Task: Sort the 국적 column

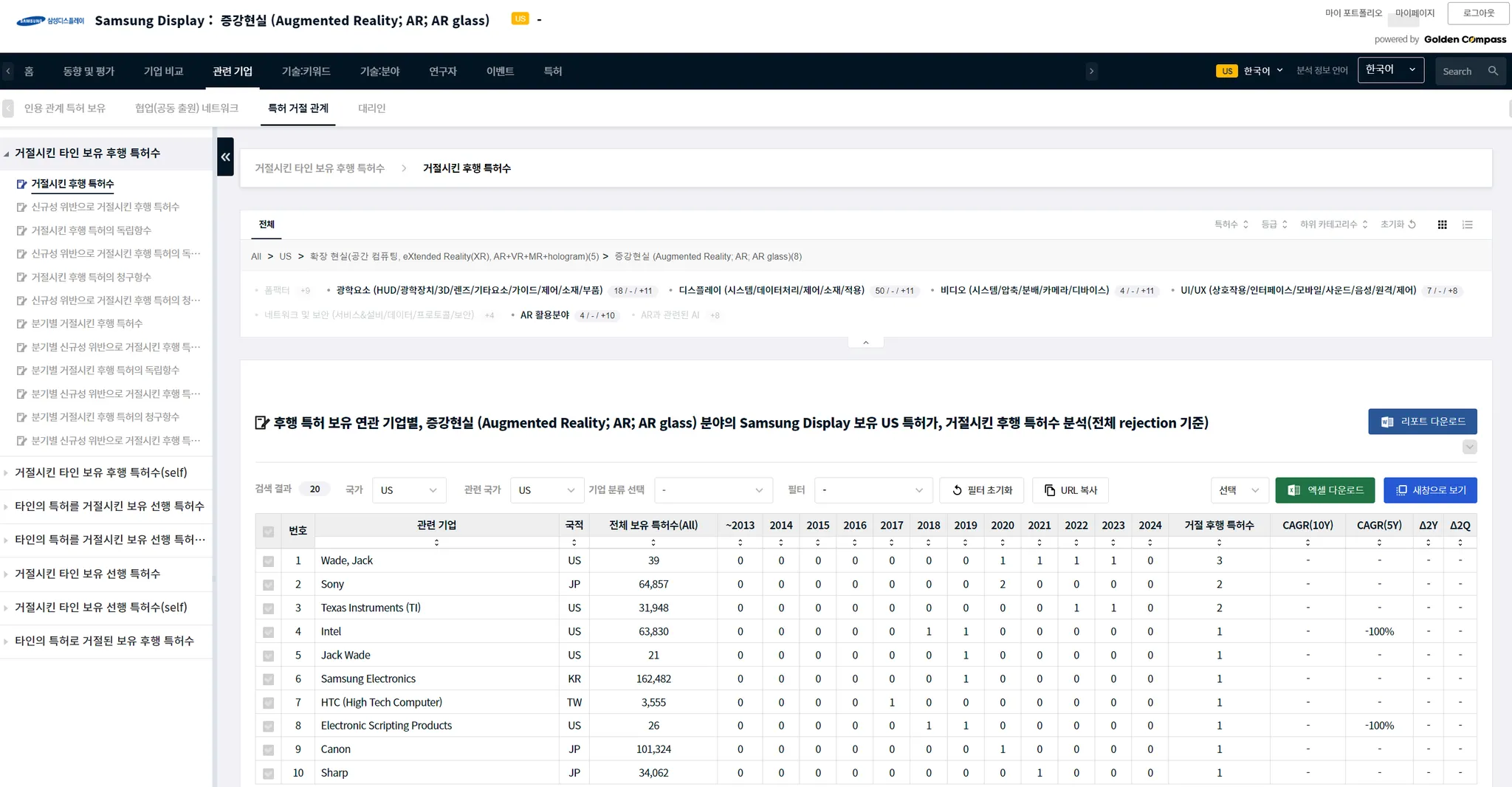Action: 574,543
